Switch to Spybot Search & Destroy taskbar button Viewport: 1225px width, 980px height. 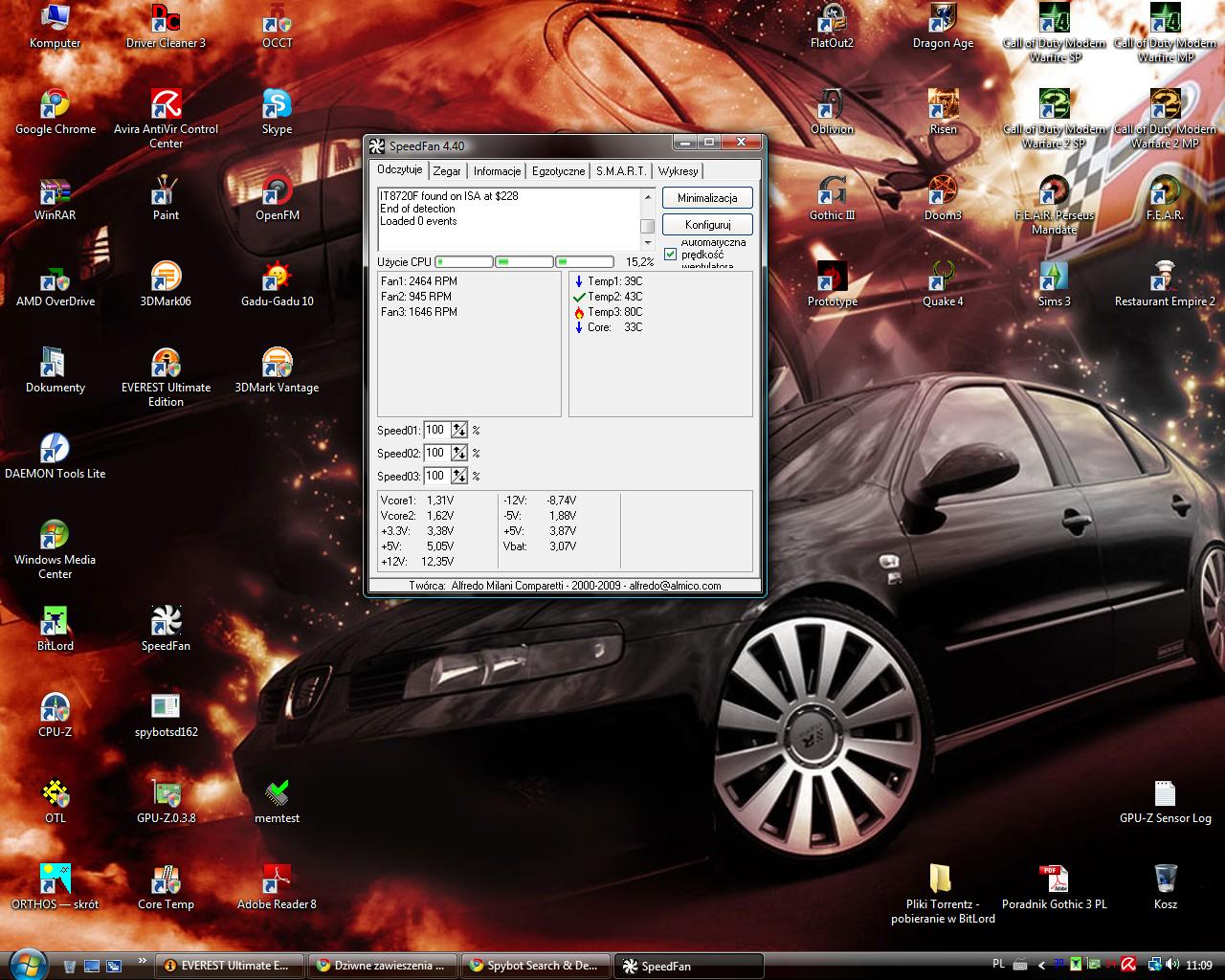(x=537, y=966)
